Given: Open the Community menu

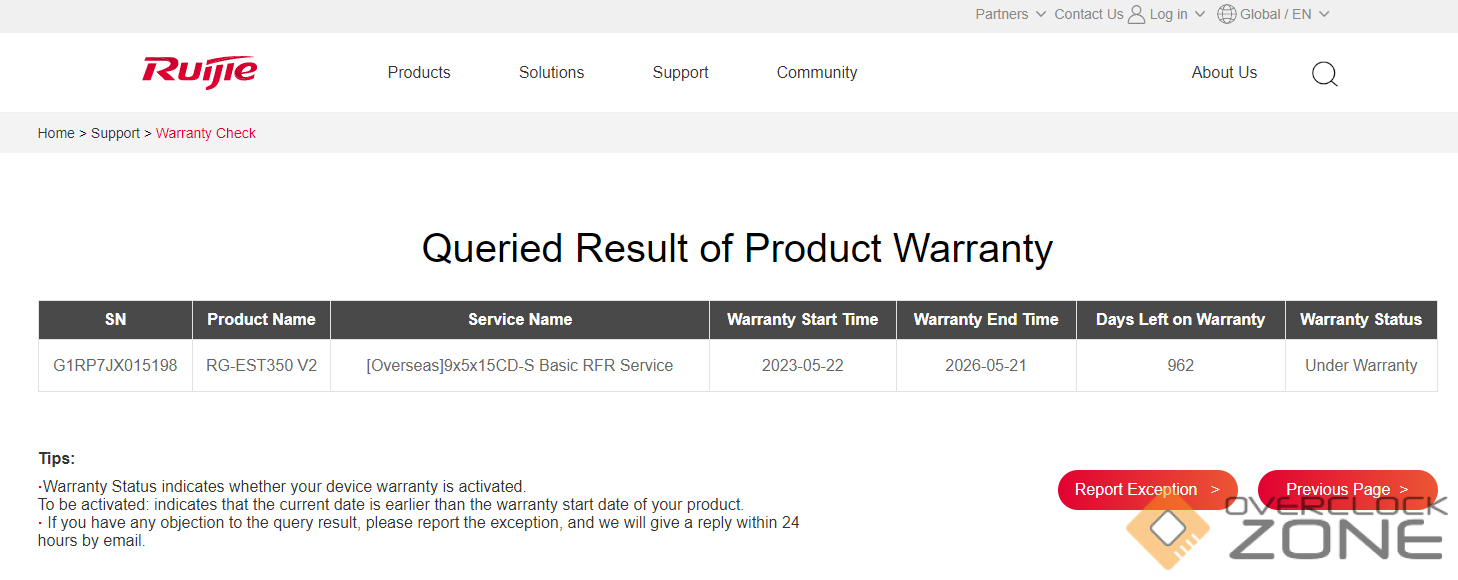Looking at the screenshot, I should (x=817, y=72).
